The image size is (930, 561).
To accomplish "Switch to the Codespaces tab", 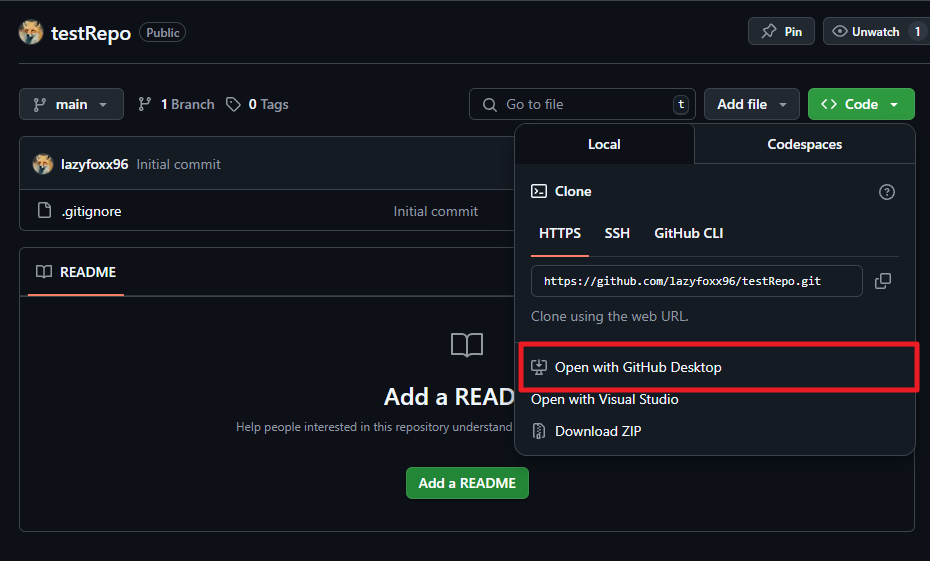I will (804, 144).
